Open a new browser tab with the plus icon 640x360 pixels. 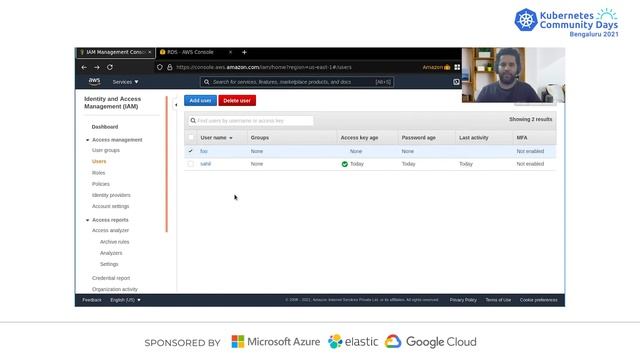(x=244, y=52)
